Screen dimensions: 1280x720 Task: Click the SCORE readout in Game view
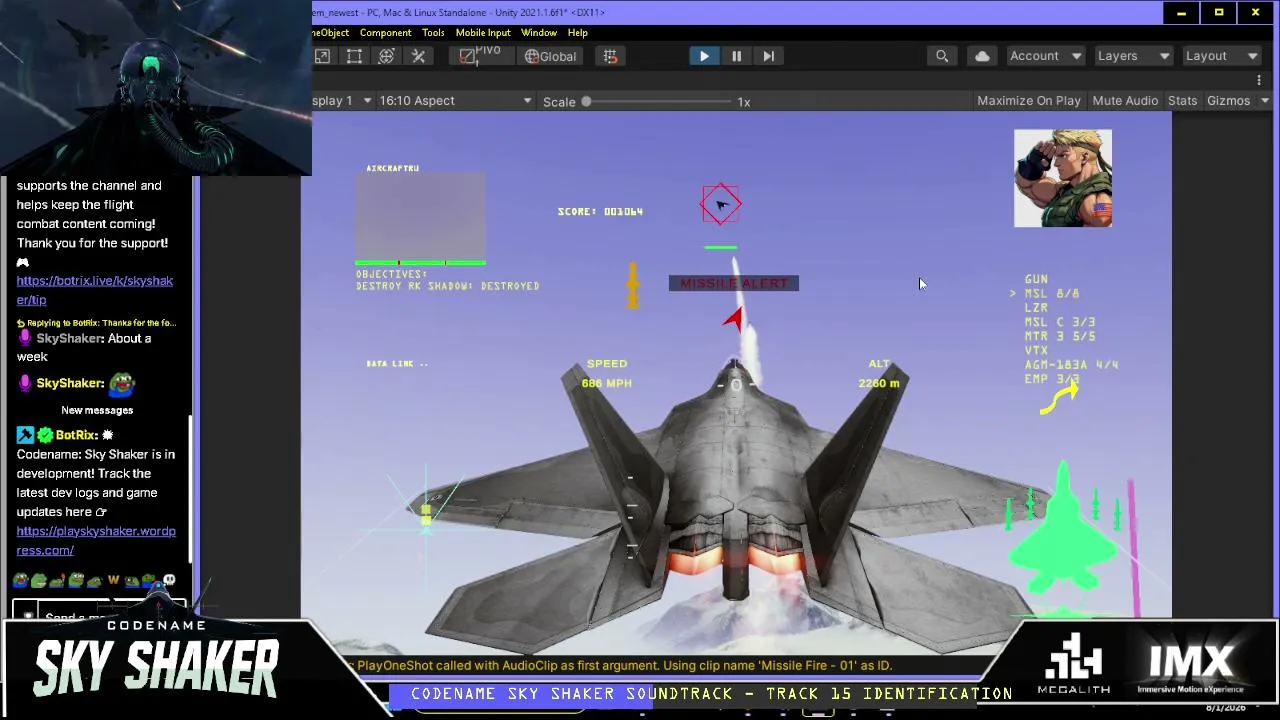click(600, 211)
